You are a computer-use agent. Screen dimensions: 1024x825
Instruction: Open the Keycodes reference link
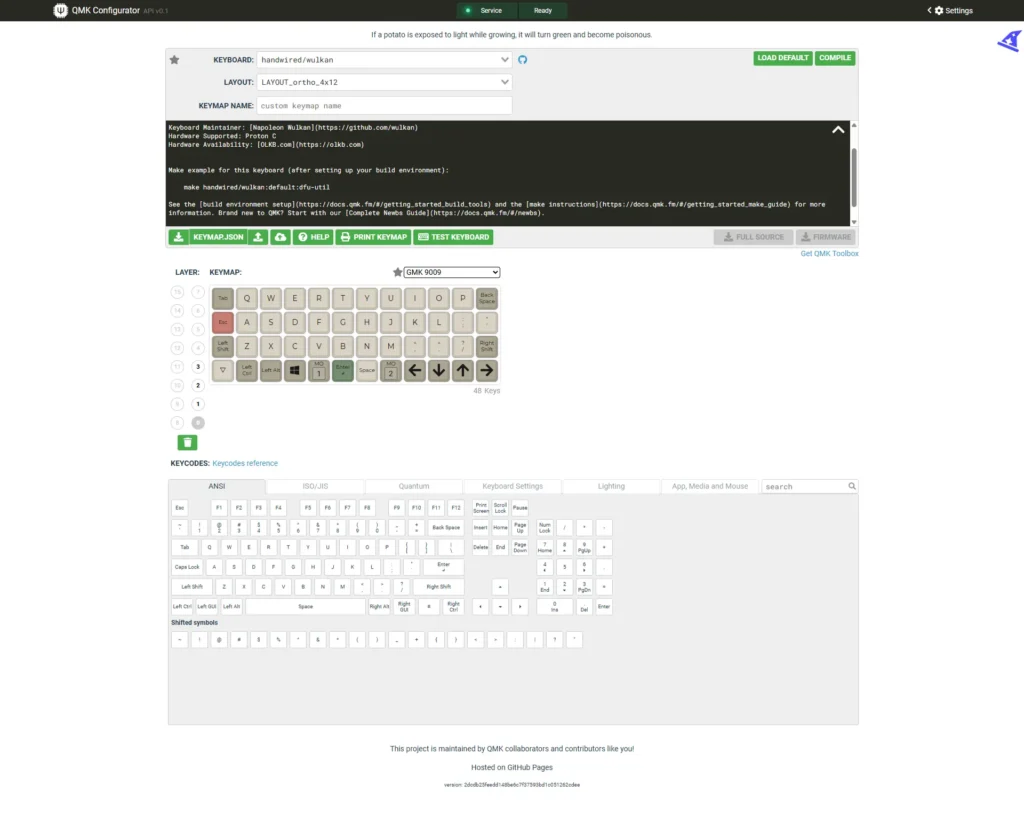245,463
